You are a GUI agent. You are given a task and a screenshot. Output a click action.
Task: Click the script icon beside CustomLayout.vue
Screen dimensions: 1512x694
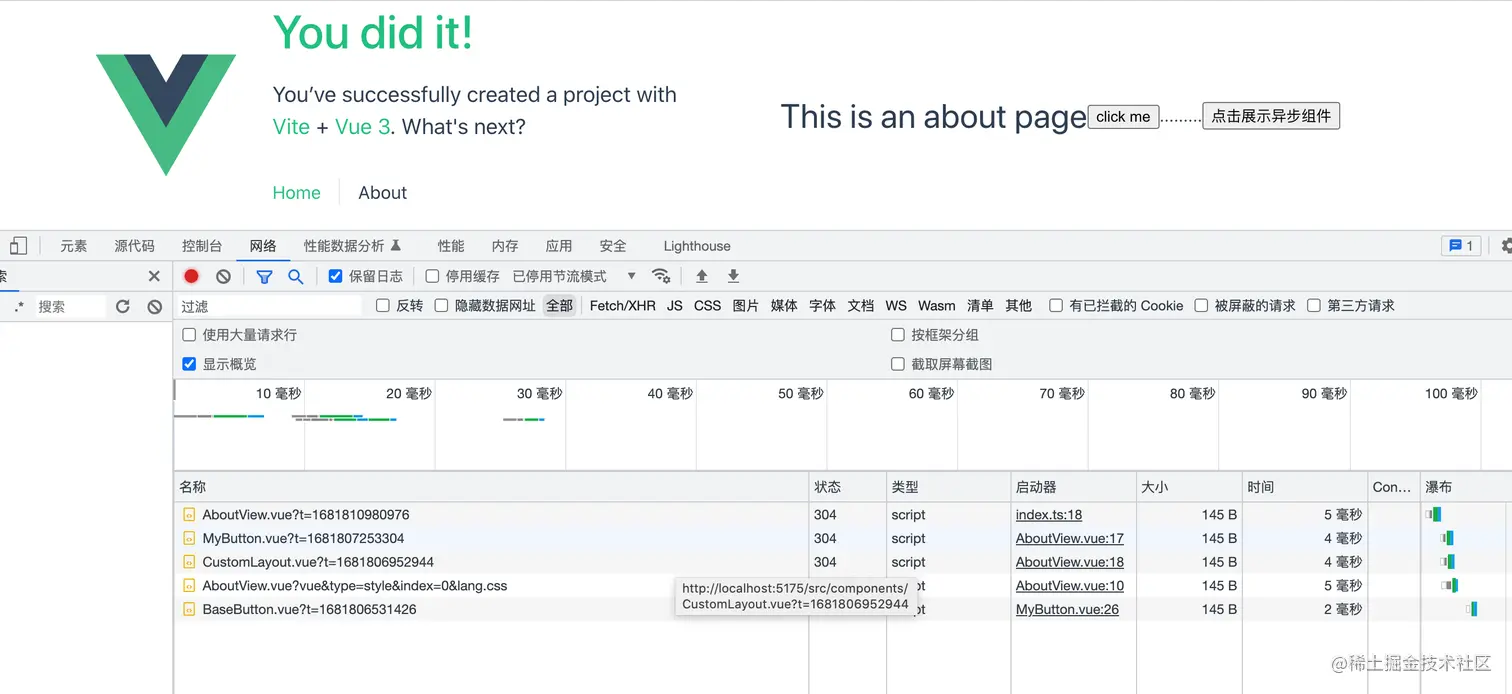coord(189,563)
